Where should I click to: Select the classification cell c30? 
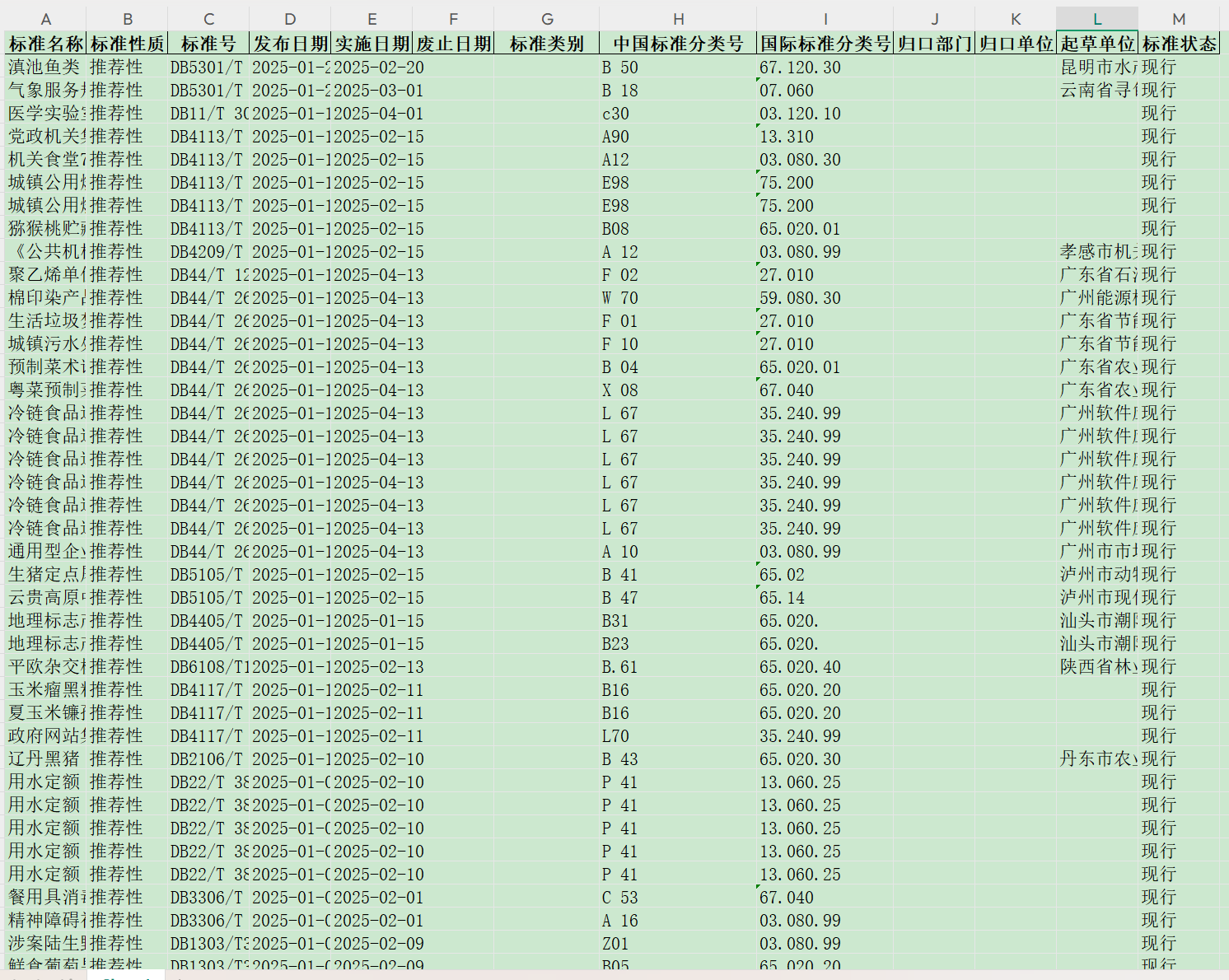click(678, 113)
